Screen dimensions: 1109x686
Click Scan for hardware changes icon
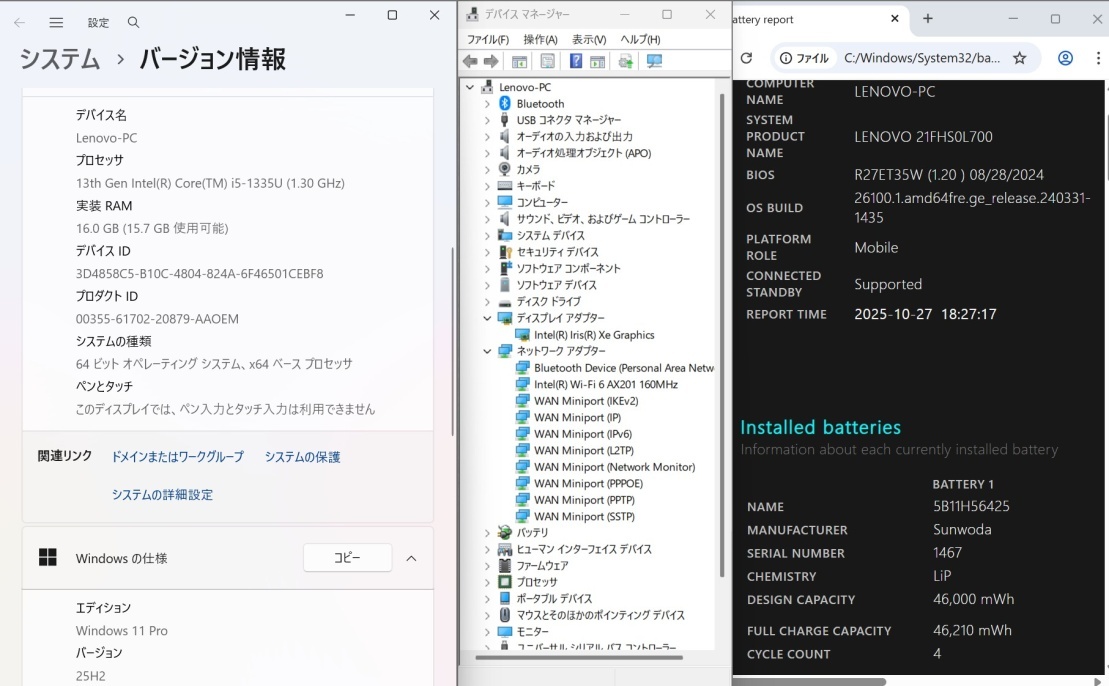coord(655,61)
